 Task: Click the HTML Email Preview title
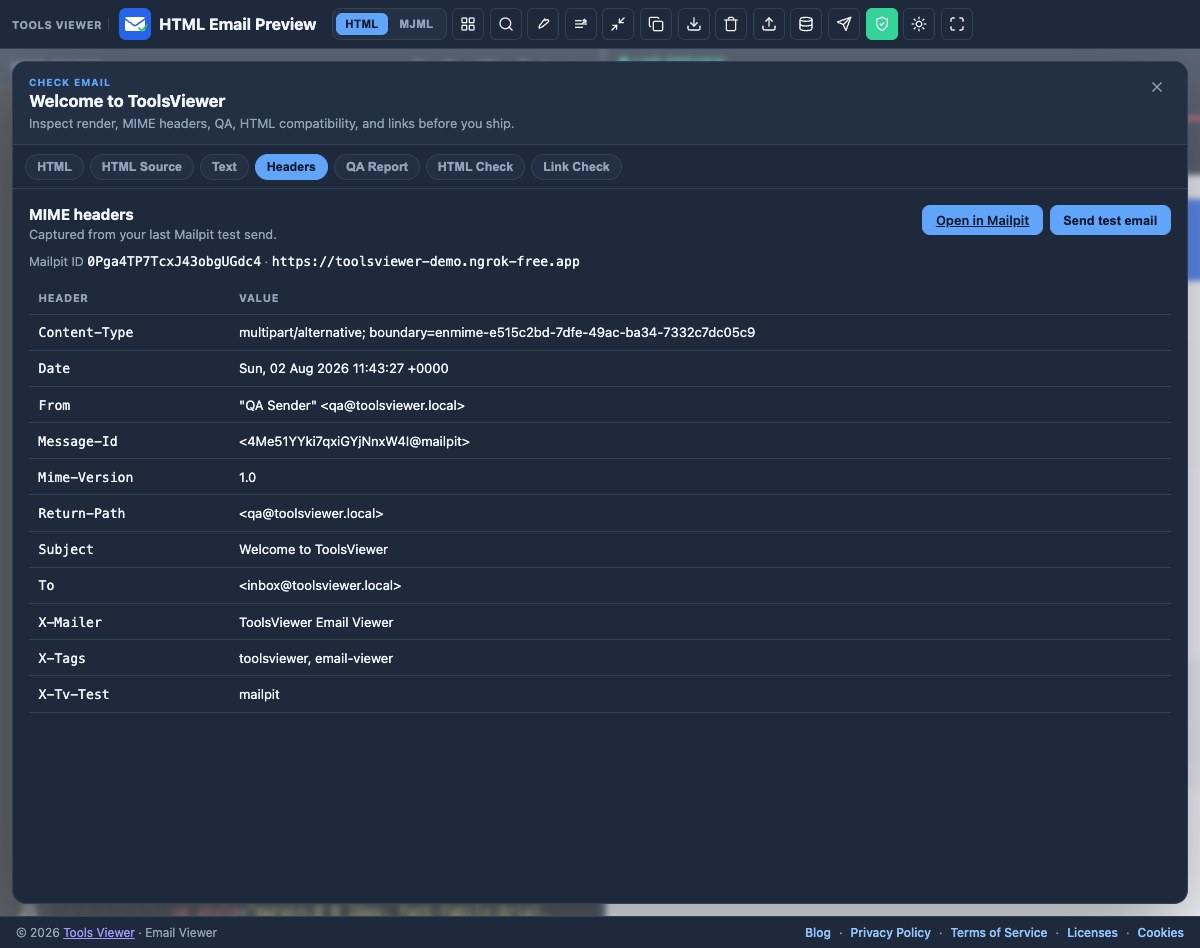coord(238,24)
